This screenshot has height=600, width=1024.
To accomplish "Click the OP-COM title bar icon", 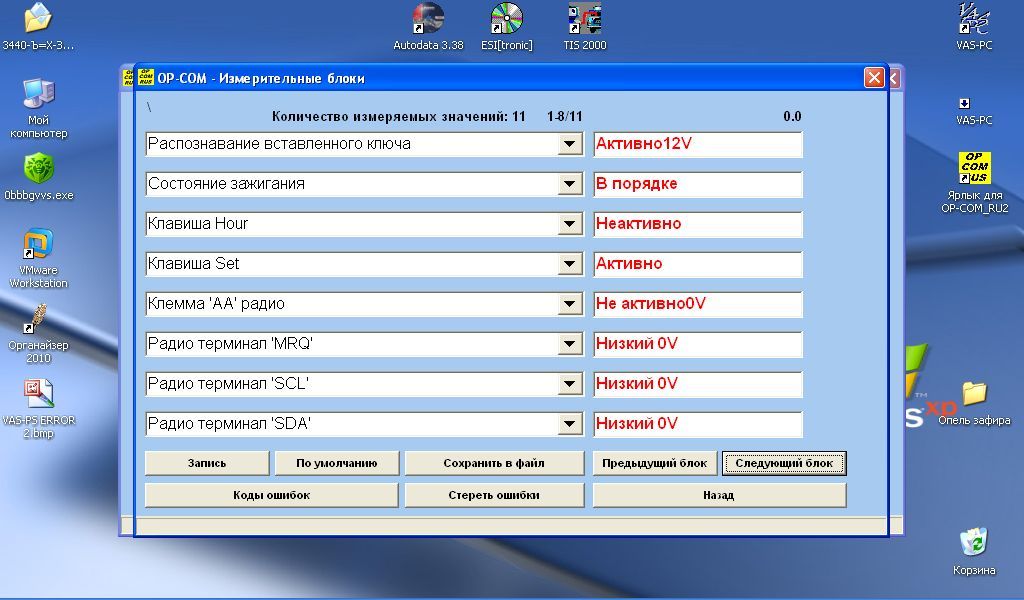I will pos(145,78).
